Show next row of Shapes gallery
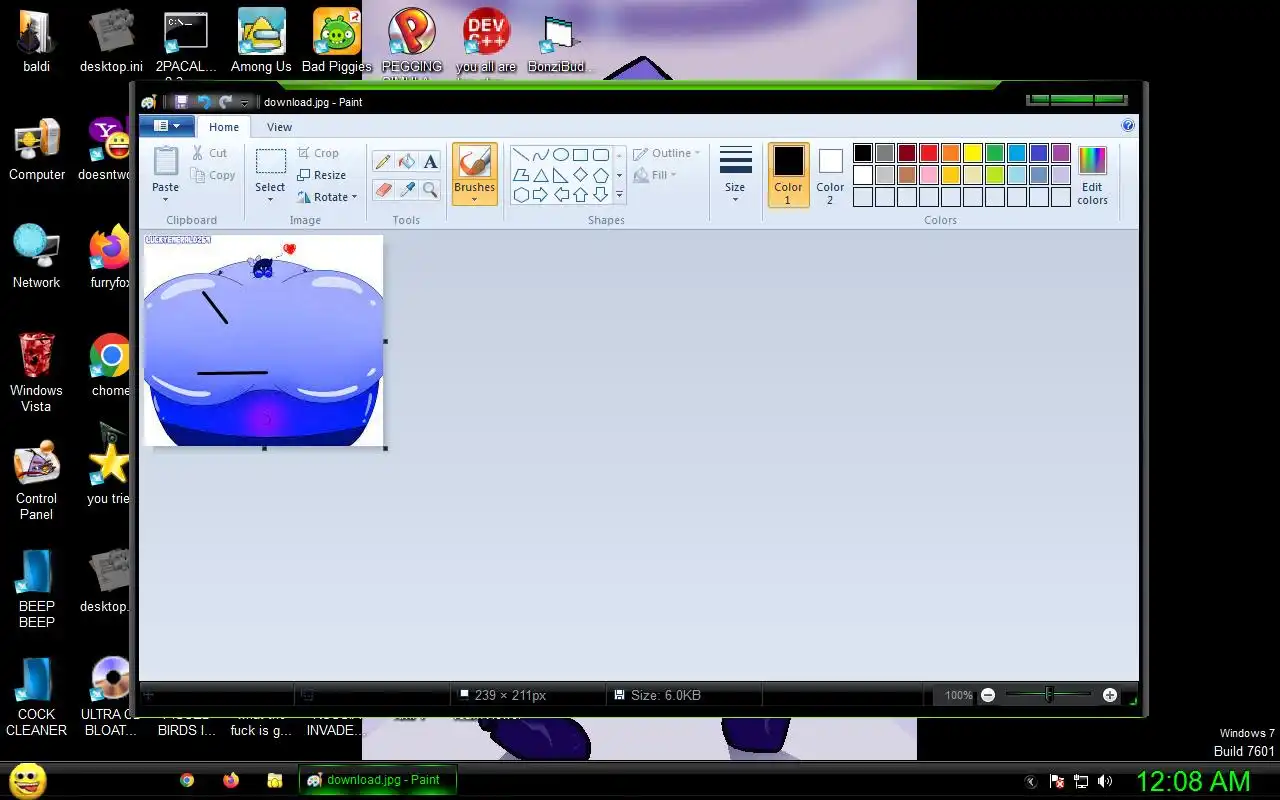The height and width of the screenshot is (800, 1280). [x=619, y=175]
